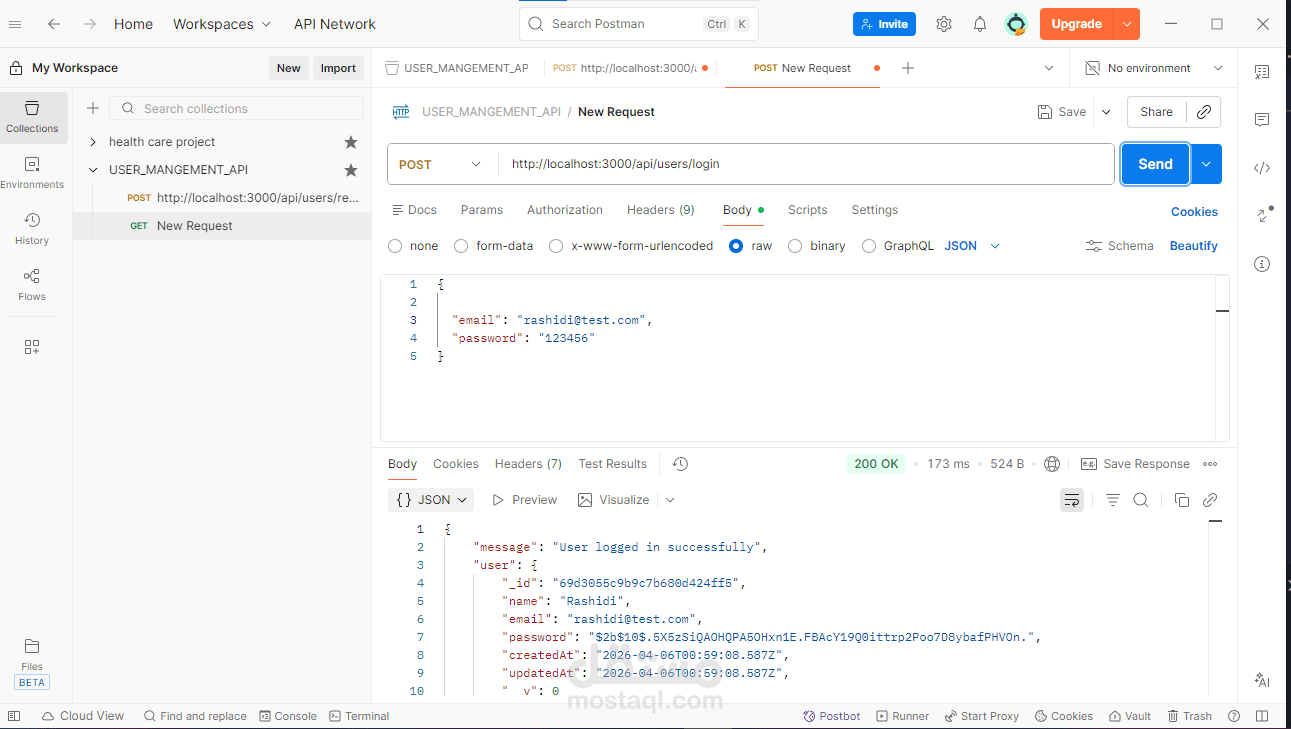The width and height of the screenshot is (1291, 729).
Task: Click the Import button
Action: pos(338,68)
